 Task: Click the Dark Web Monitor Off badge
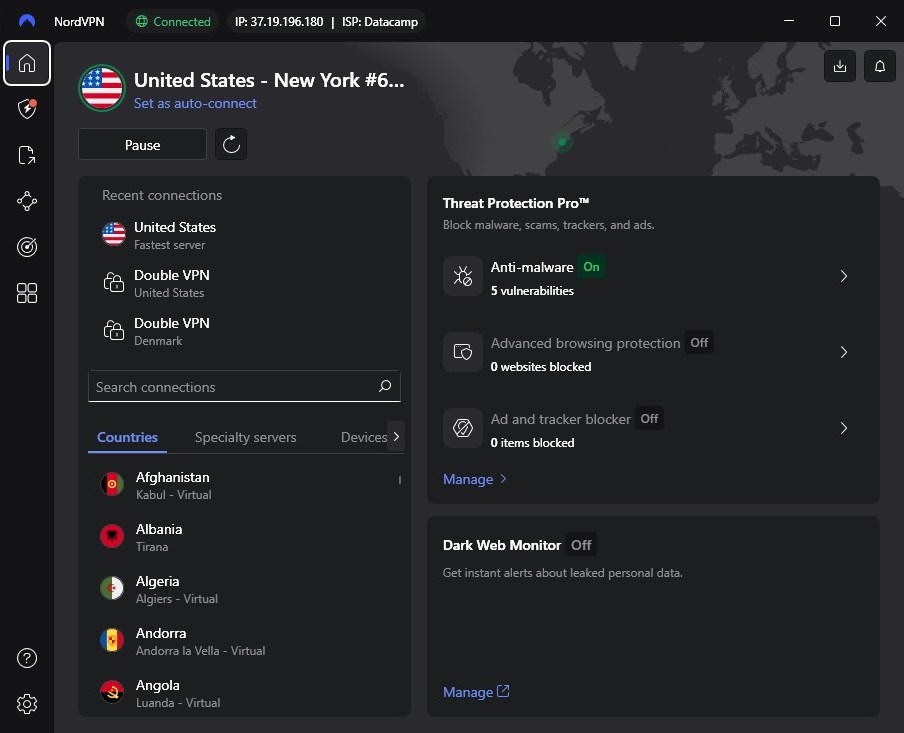[581, 545]
